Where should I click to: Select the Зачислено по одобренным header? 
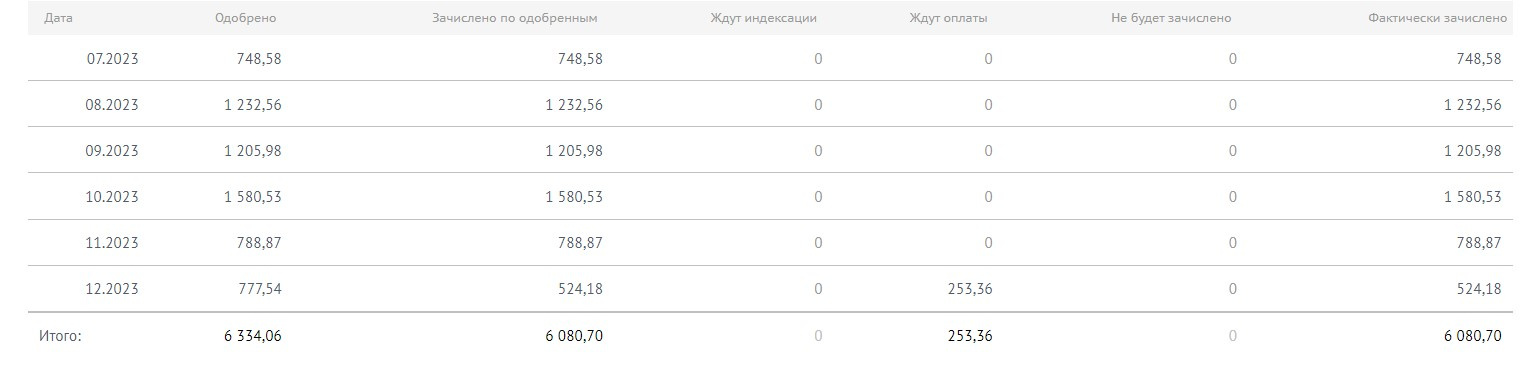[x=515, y=18]
